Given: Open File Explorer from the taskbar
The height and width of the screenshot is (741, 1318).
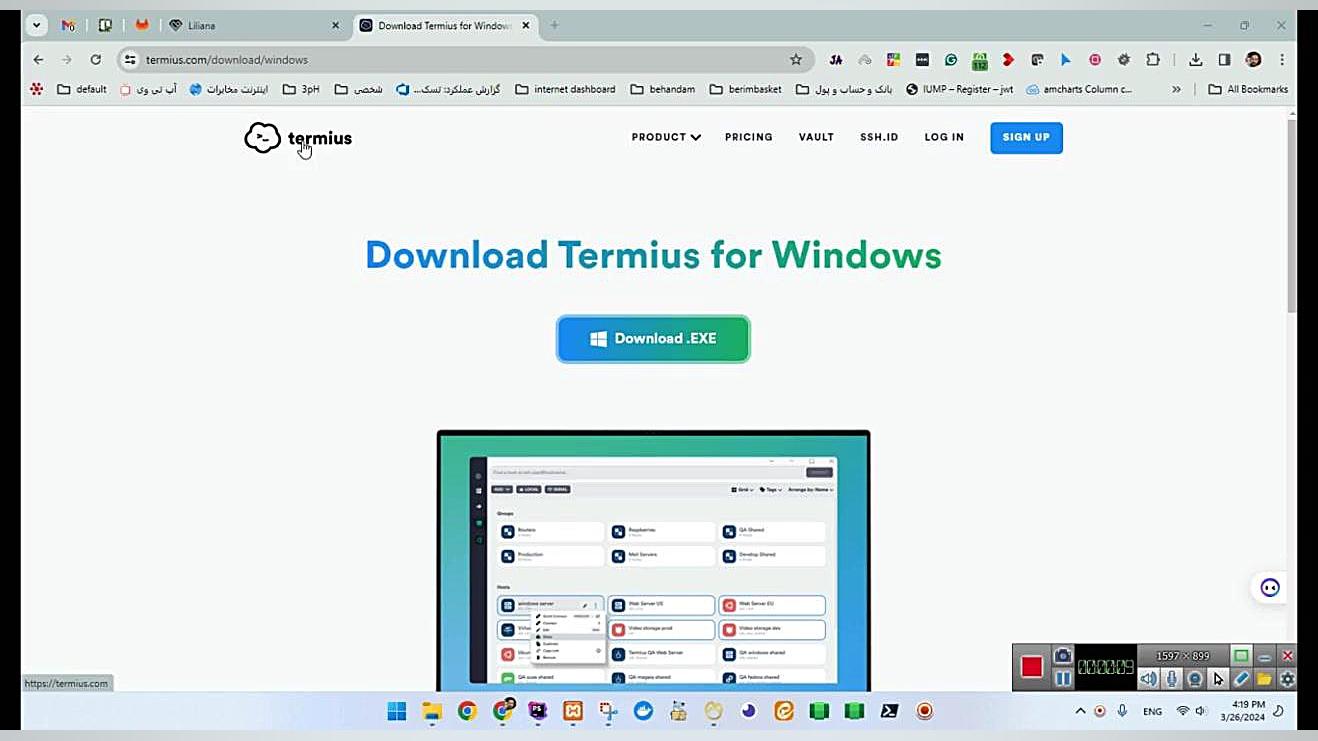Looking at the screenshot, I should pyautogui.click(x=432, y=711).
